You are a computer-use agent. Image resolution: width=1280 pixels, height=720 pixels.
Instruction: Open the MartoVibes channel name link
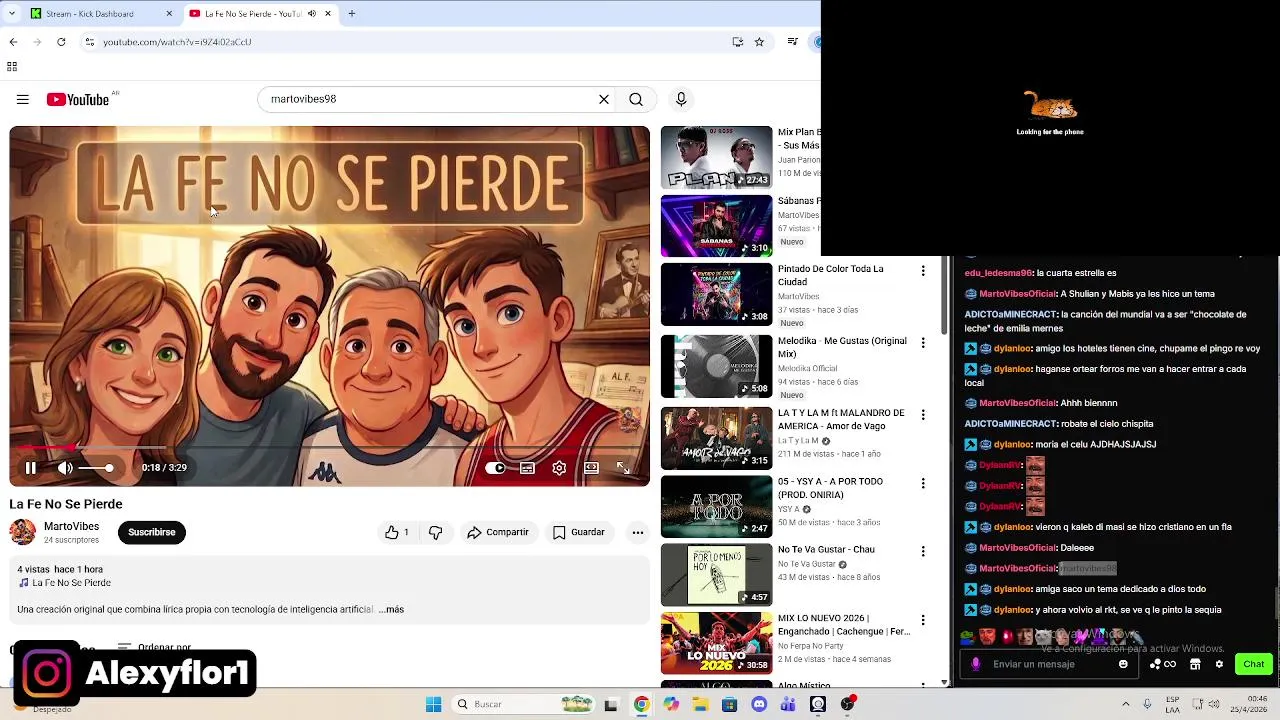point(71,526)
